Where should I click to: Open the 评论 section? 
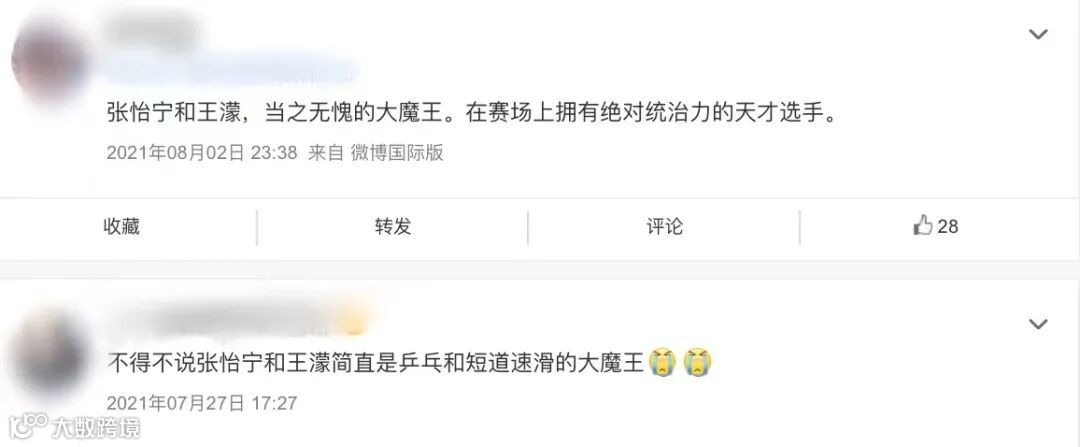tap(665, 226)
